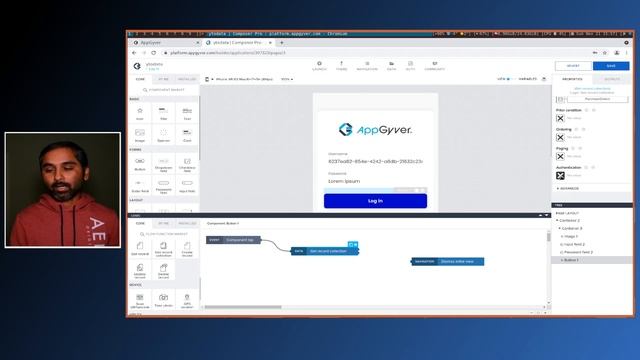Open the canvas zoom percentage dropdown
The height and width of the screenshot is (360, 640).
(287, 79)
